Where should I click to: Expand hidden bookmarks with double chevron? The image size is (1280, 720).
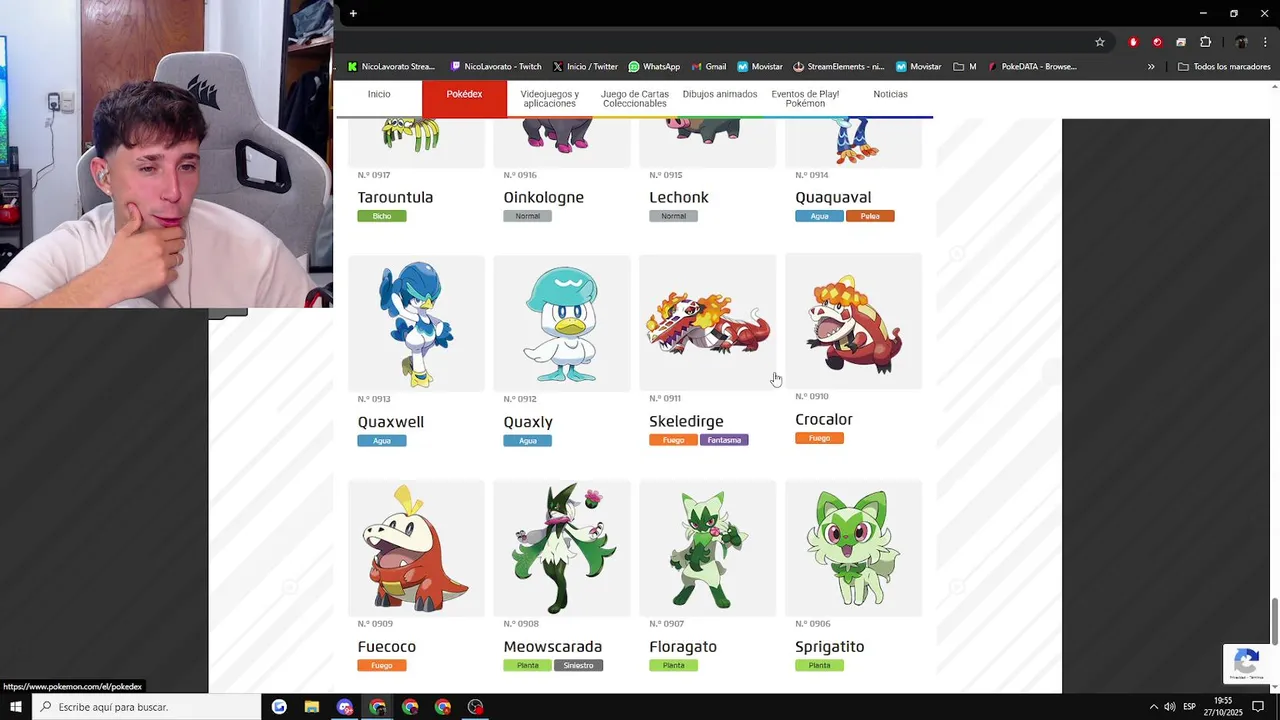point(1151,67)
